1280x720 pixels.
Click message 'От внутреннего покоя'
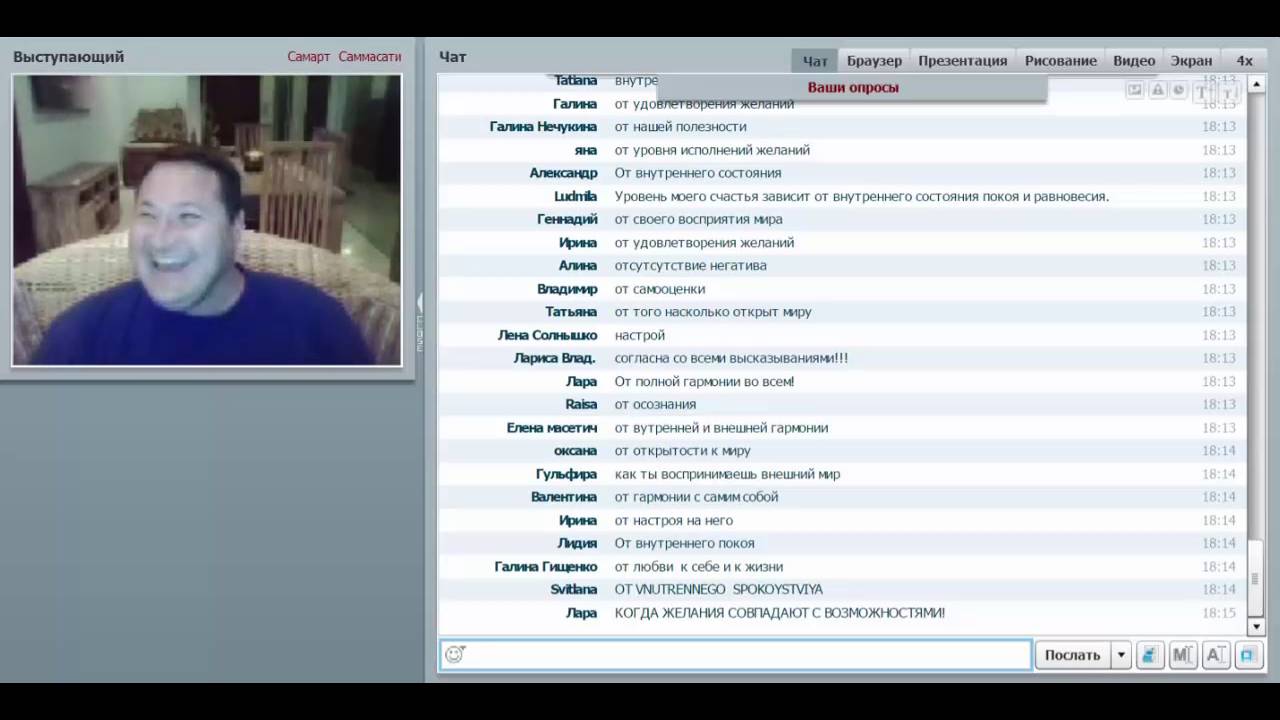point(684,543)
